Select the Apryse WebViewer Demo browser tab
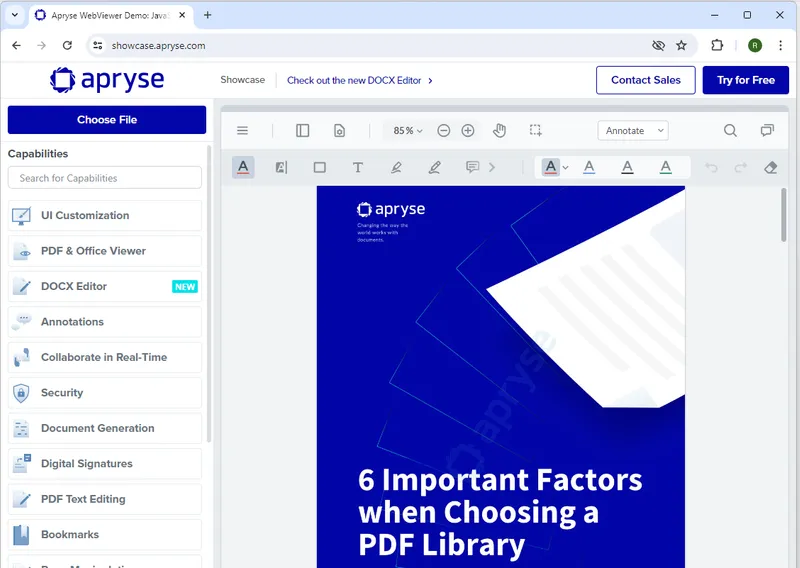Viewport: 800px width, 568px height. tap(111, 15)
